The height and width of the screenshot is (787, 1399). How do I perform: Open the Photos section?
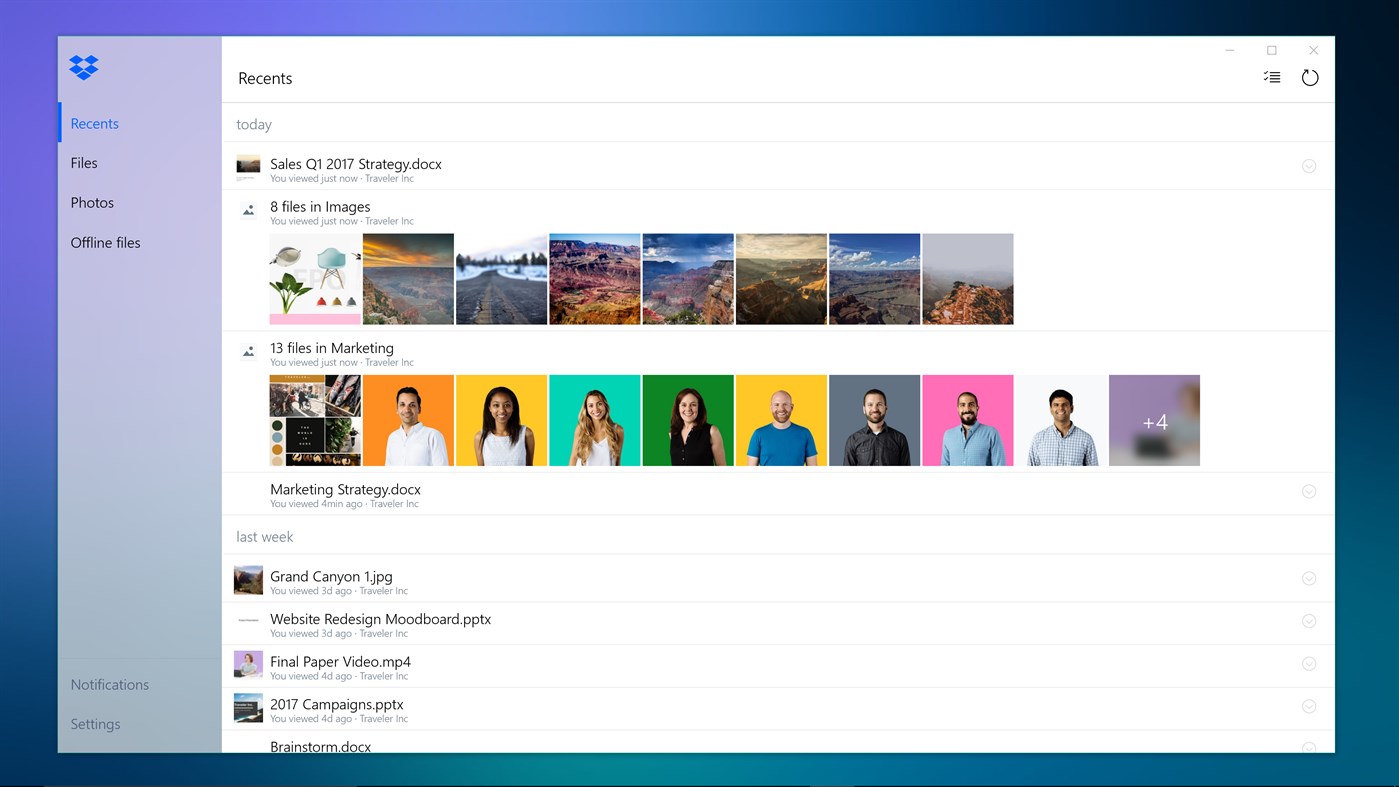pyautogui.click(x=91, y=202)
